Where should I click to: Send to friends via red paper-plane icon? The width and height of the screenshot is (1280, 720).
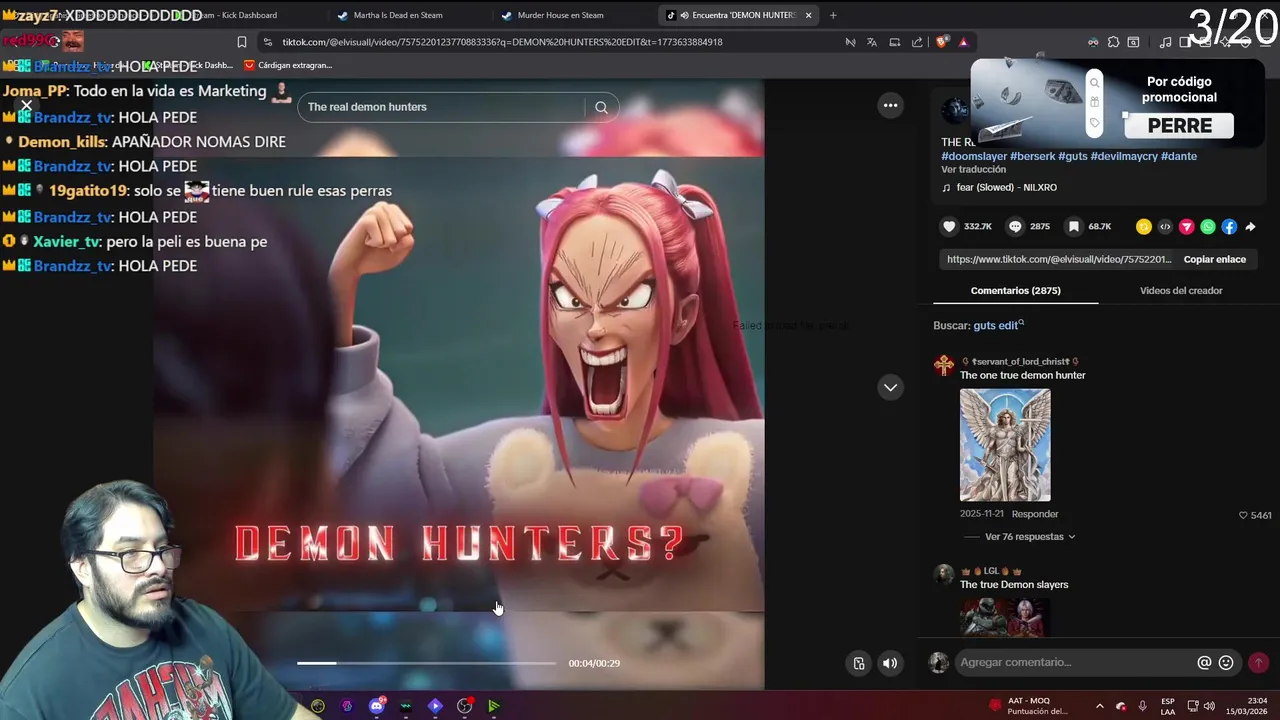(x=1187, y=227)
